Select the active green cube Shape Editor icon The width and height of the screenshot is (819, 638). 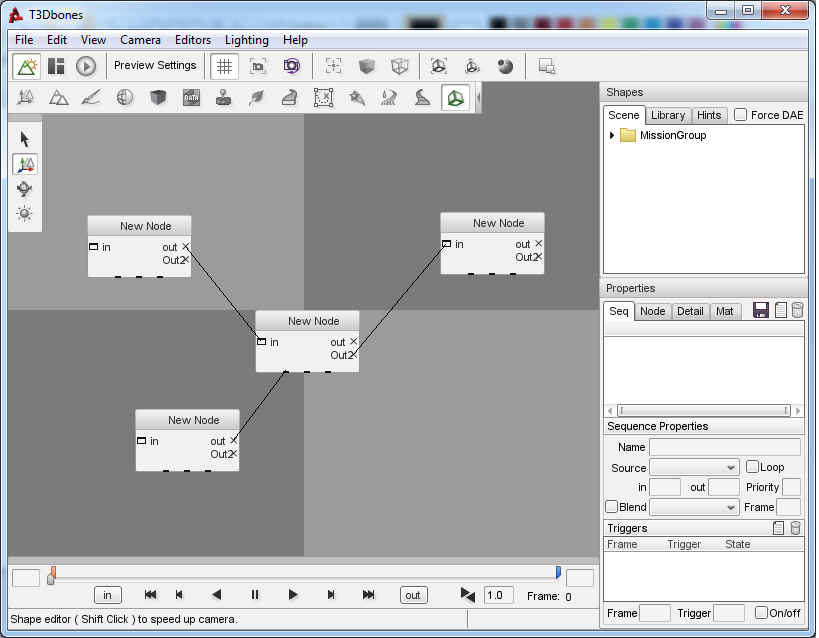click(455, 98)
